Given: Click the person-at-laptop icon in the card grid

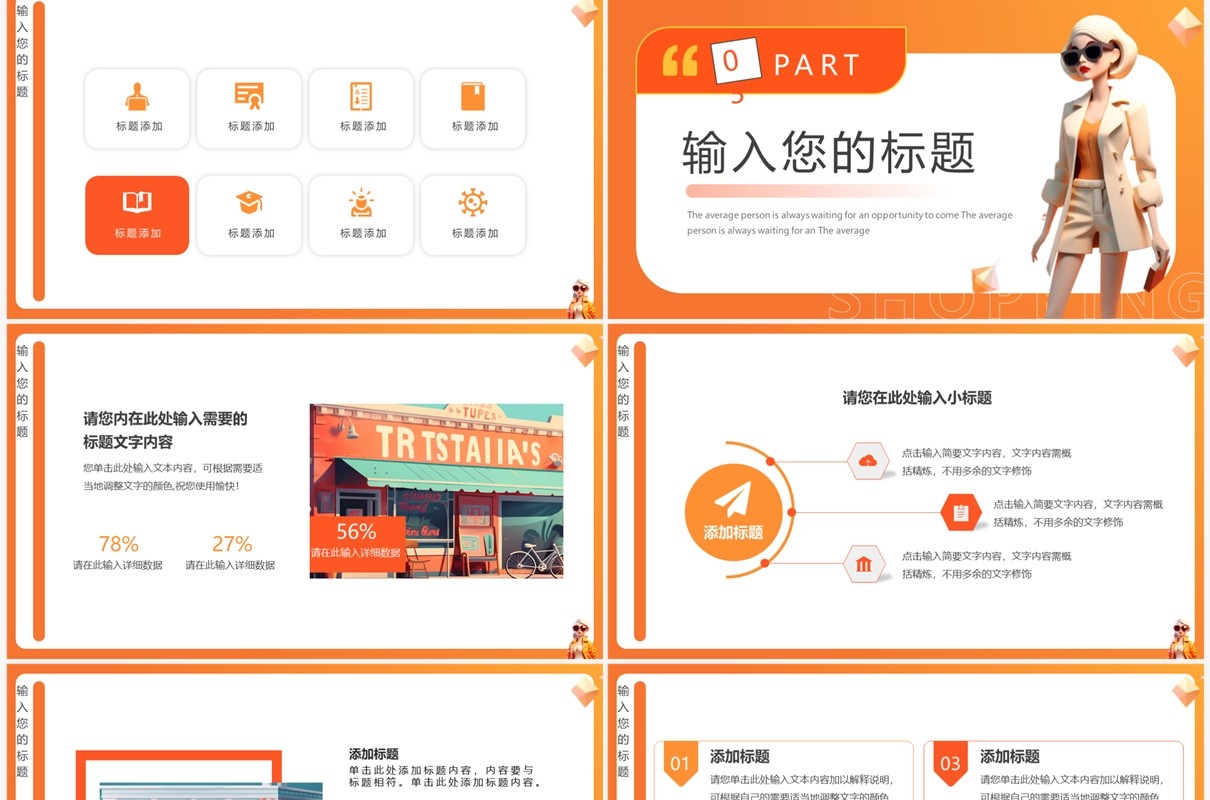Looking at the screenshot, I should (137, 96).
